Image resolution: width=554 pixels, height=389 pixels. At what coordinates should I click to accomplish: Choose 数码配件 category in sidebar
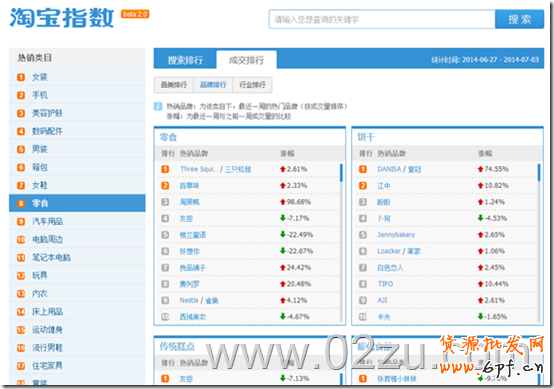77,131
